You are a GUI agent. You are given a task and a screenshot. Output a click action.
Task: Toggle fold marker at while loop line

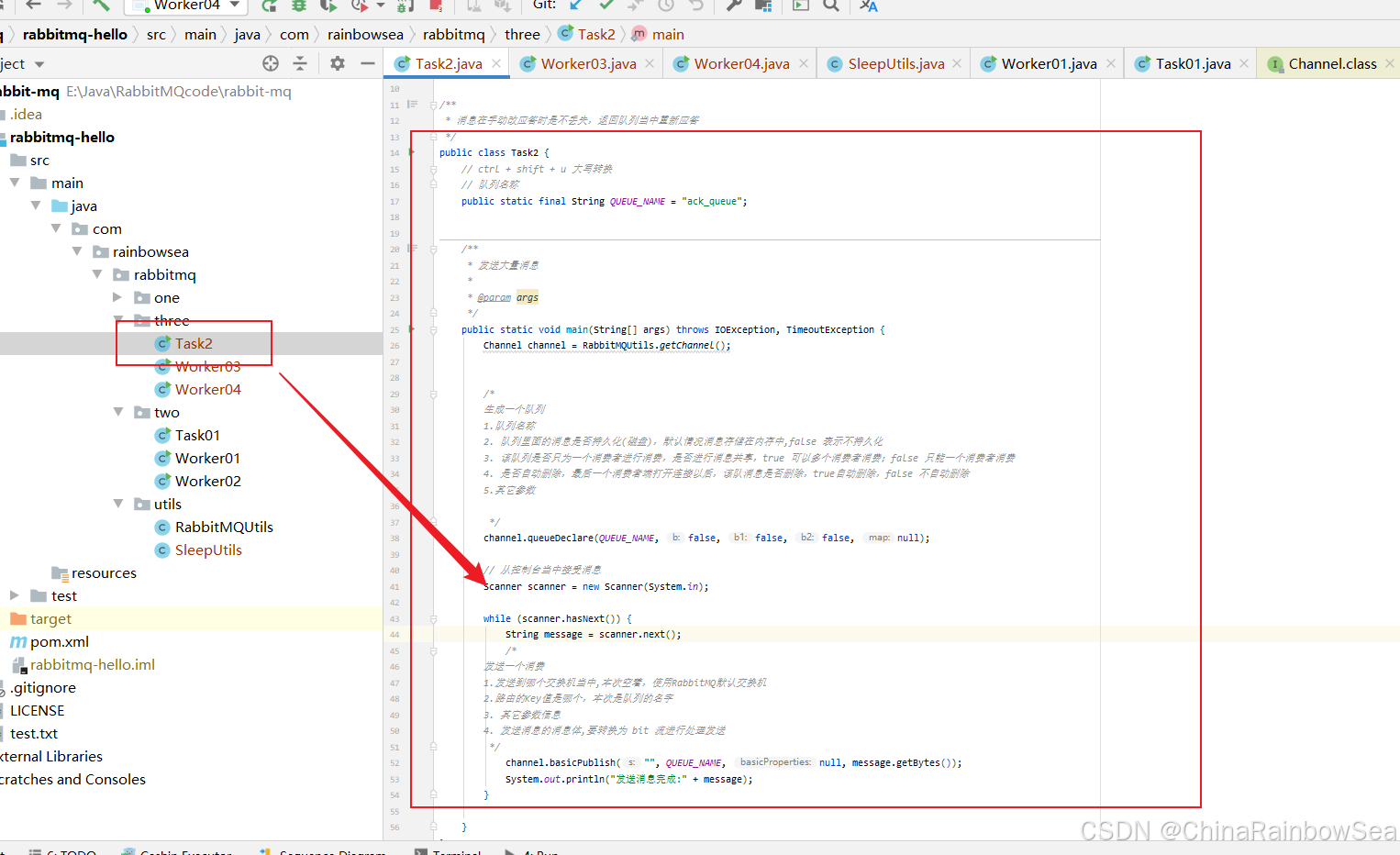(x=433, y=619)
